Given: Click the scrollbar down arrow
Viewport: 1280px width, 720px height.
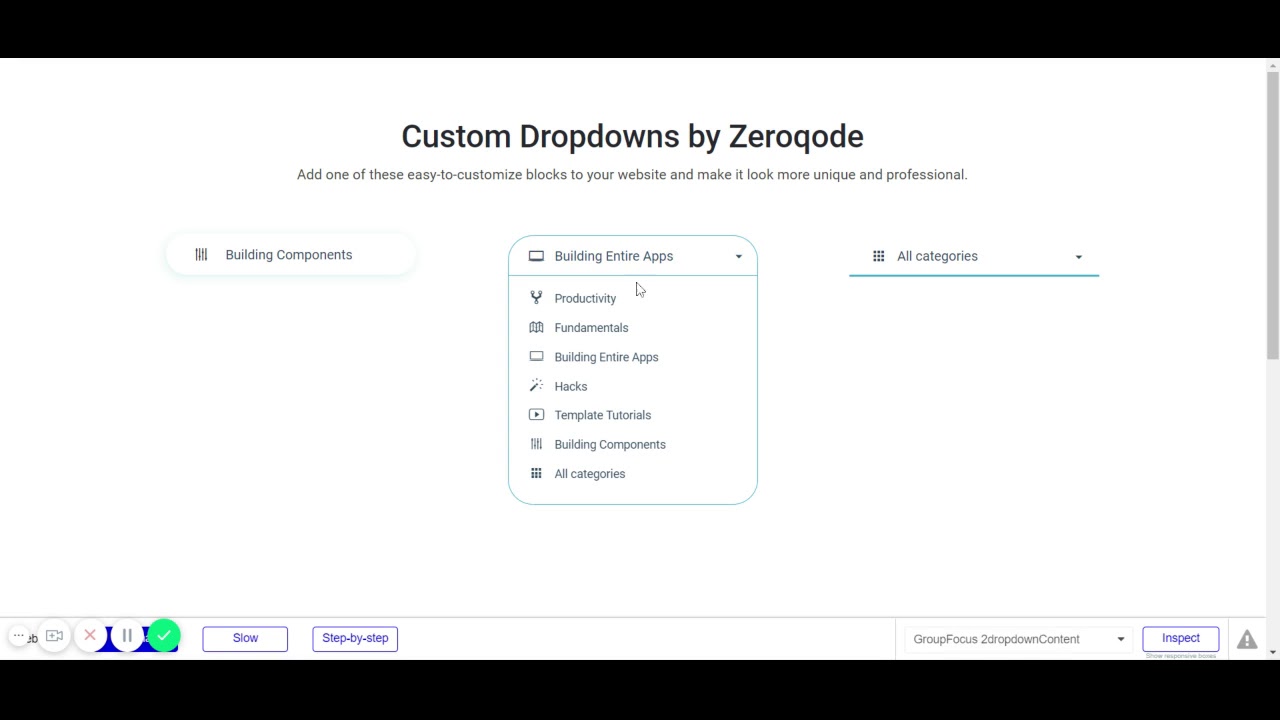Looking at the screenshot, I should pos(1272,652).
